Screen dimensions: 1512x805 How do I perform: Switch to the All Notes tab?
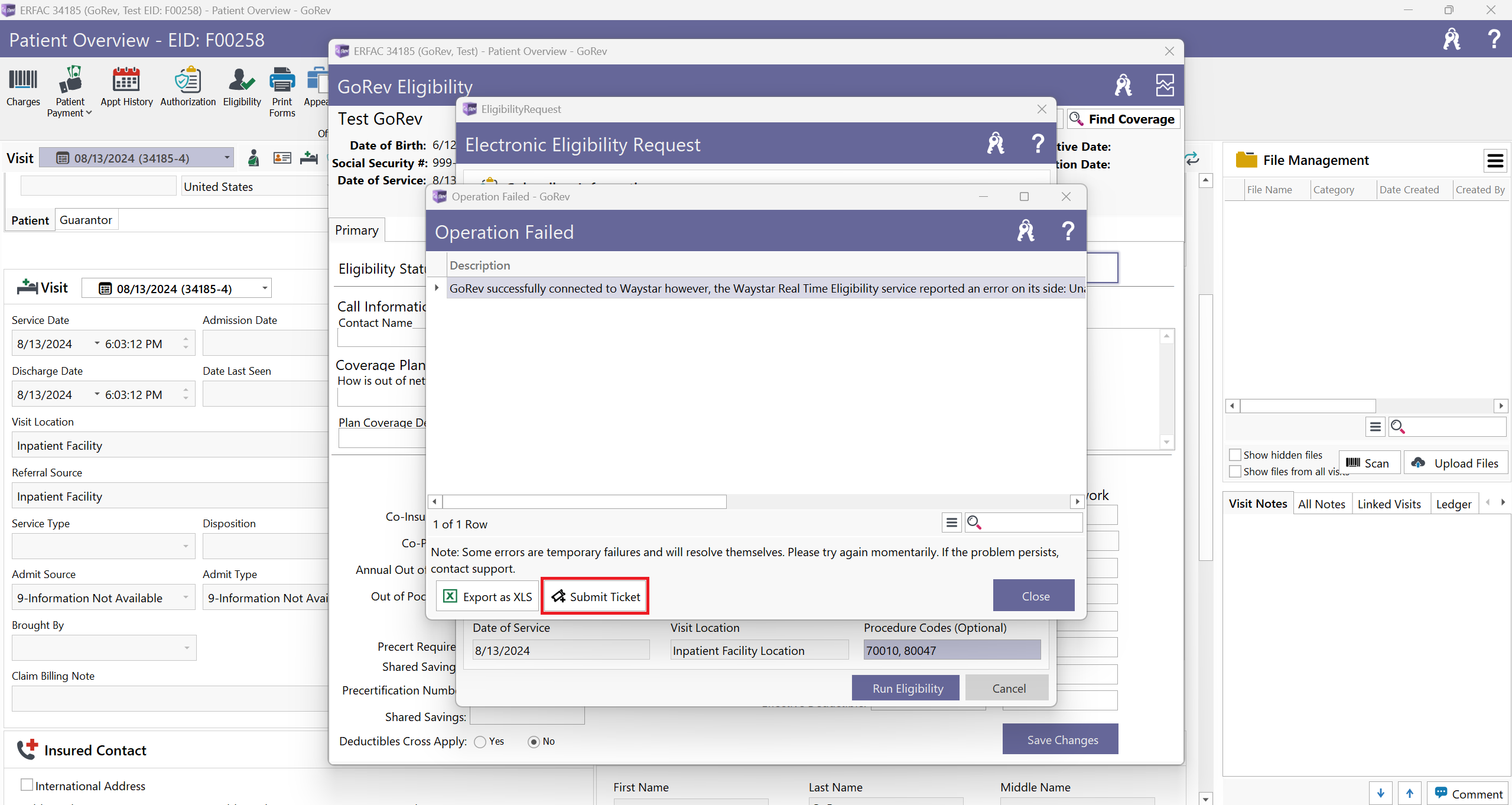[1321, 504]
